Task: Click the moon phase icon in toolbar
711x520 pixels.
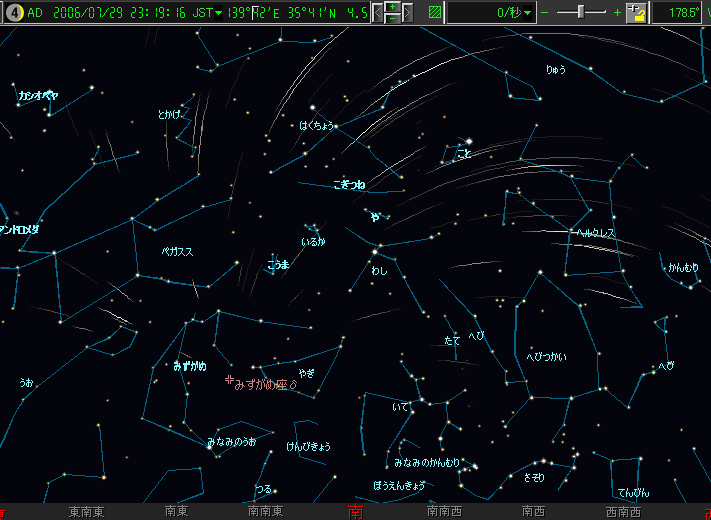Action: (x=13, y=12)
